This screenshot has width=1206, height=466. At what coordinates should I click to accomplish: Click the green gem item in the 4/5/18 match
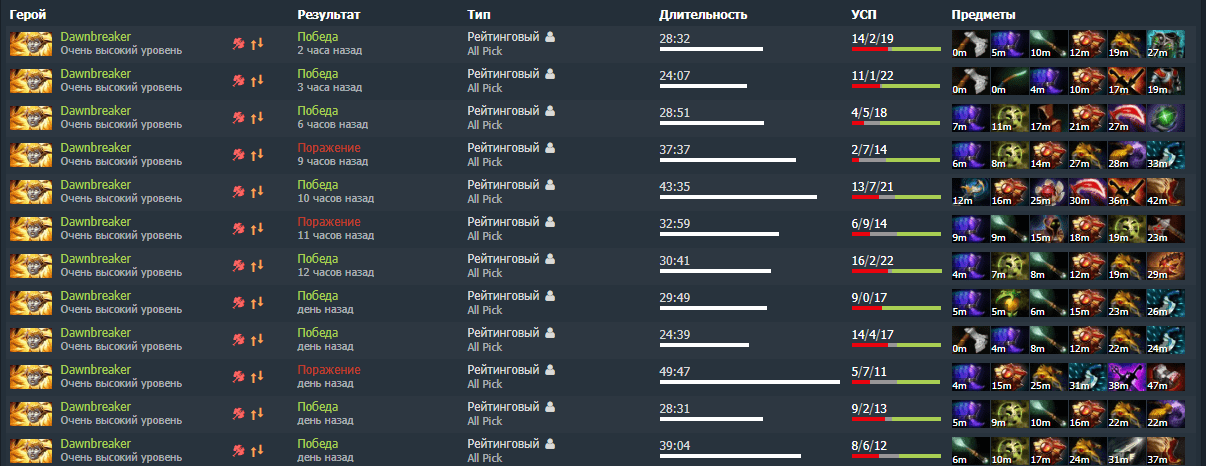(x=1166, y=118)
